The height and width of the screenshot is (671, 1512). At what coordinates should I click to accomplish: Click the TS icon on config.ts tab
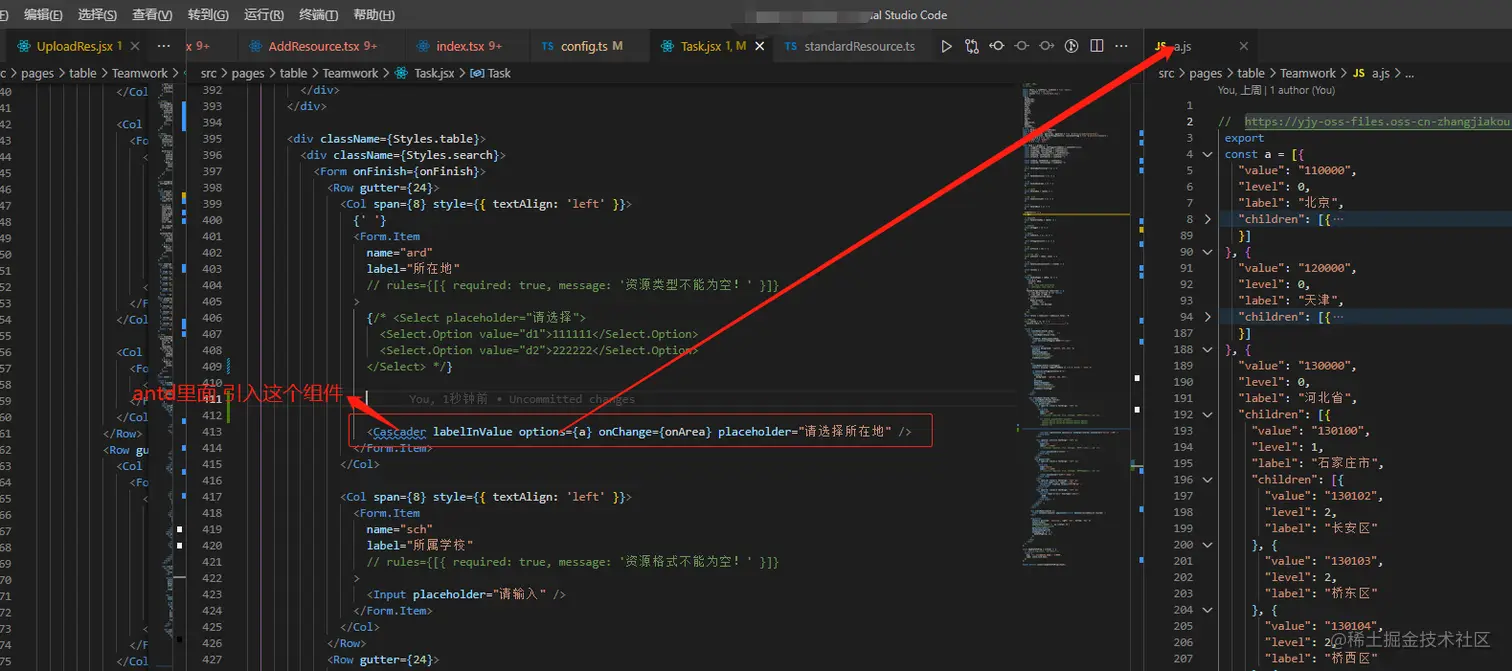tap(547, 46)
